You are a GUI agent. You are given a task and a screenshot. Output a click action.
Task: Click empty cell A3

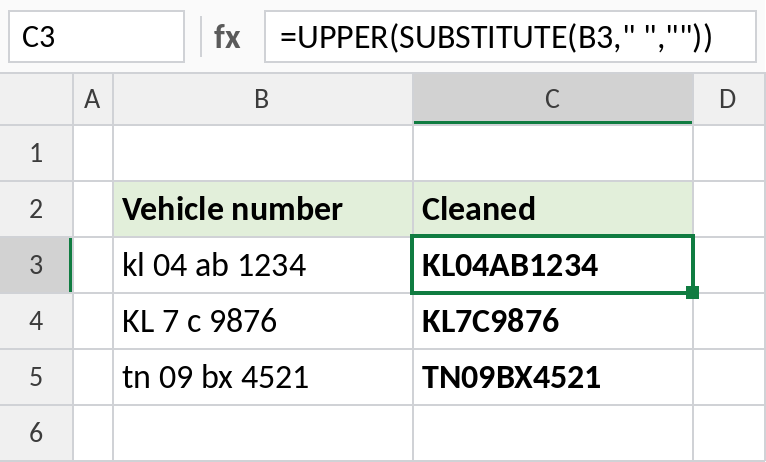click(x=93, y=265)
